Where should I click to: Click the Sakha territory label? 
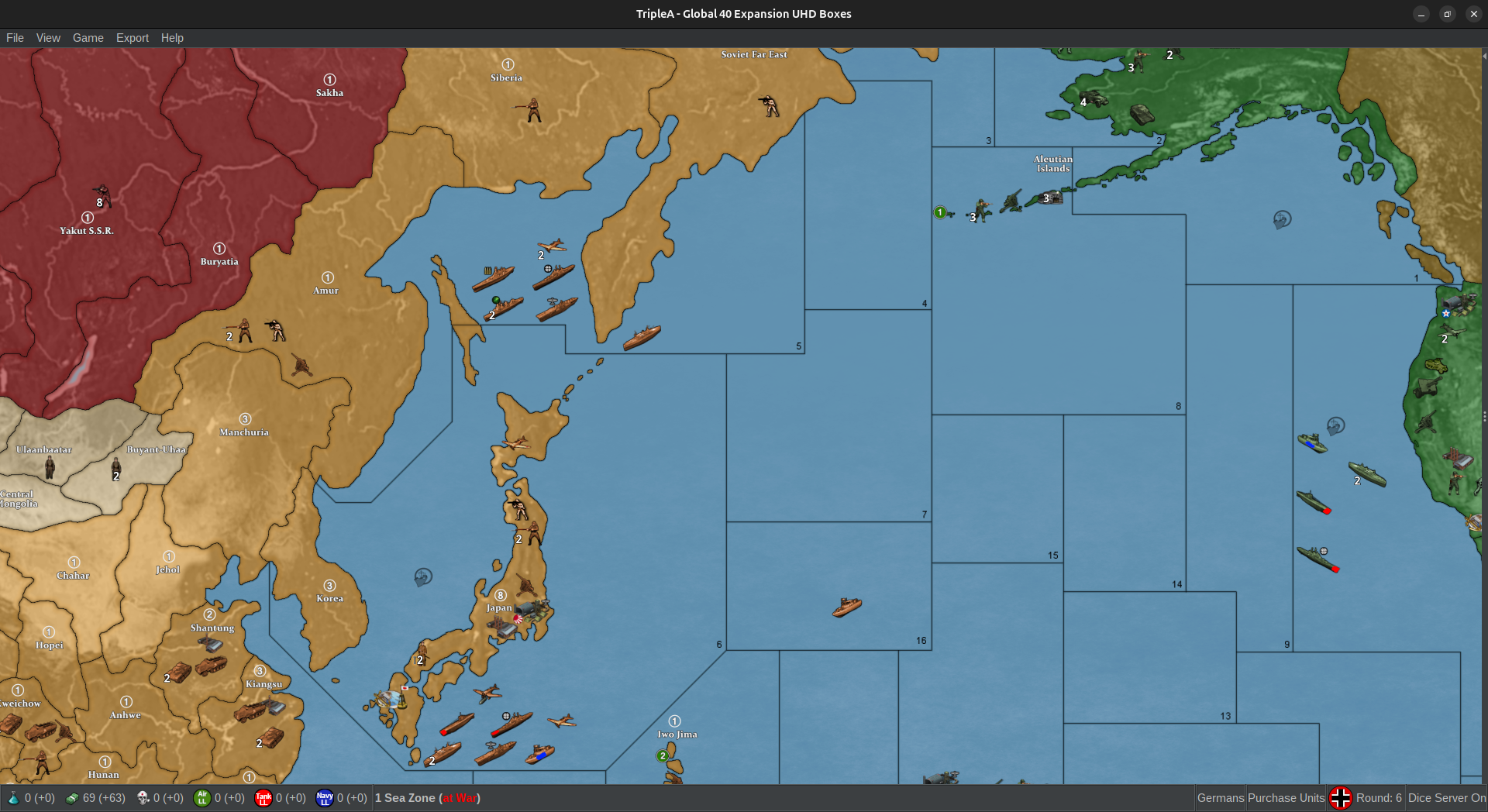329,93
